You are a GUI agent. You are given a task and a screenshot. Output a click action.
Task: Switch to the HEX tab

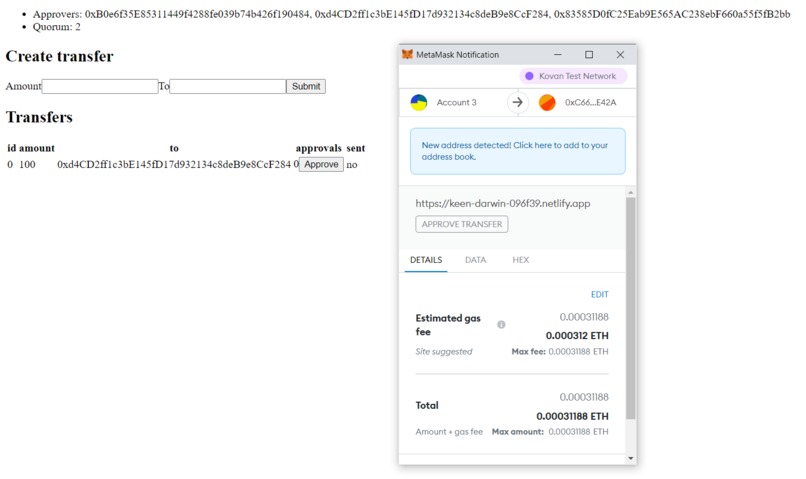520,260
